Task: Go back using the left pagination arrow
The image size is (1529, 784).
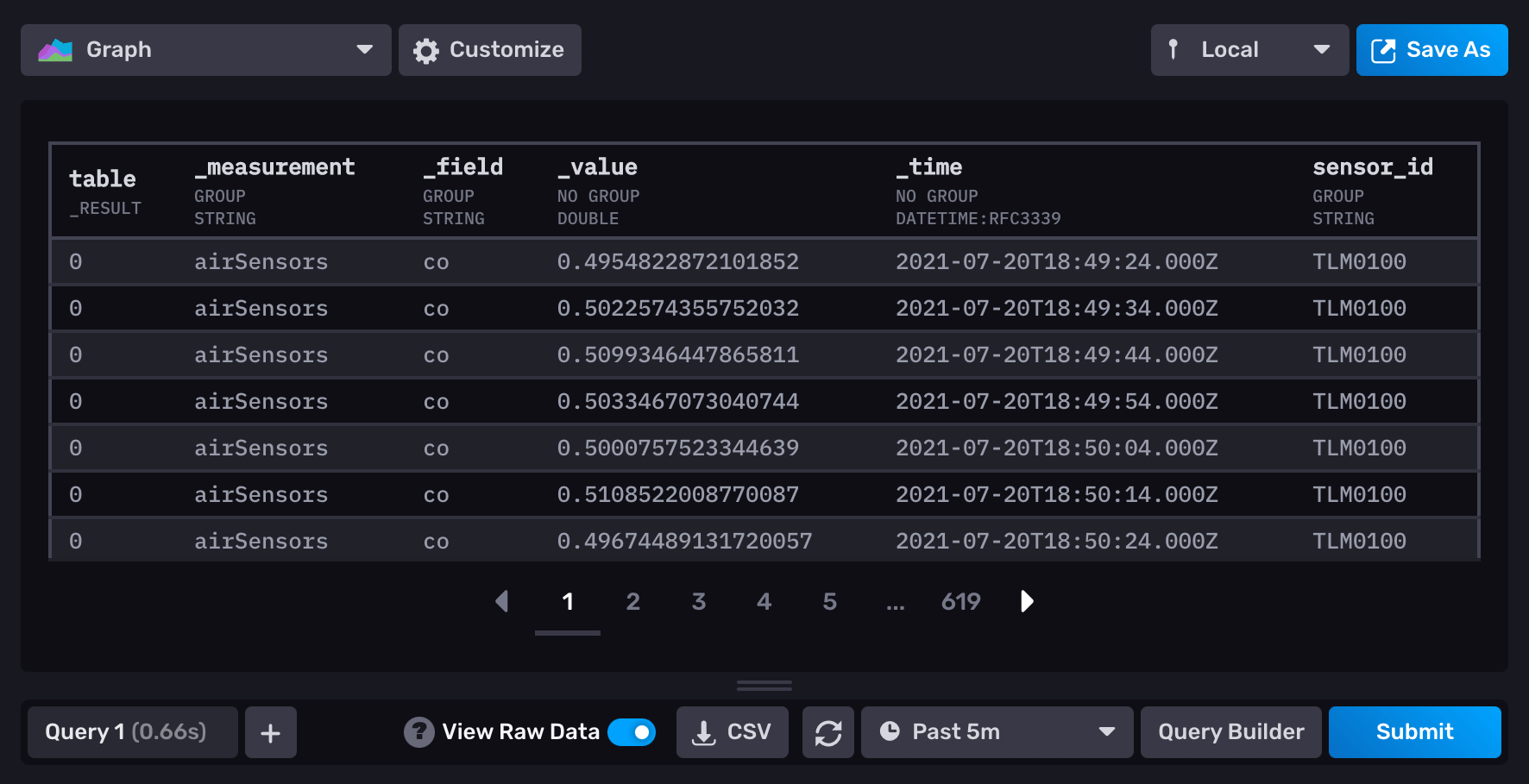Action: point(503,601)
